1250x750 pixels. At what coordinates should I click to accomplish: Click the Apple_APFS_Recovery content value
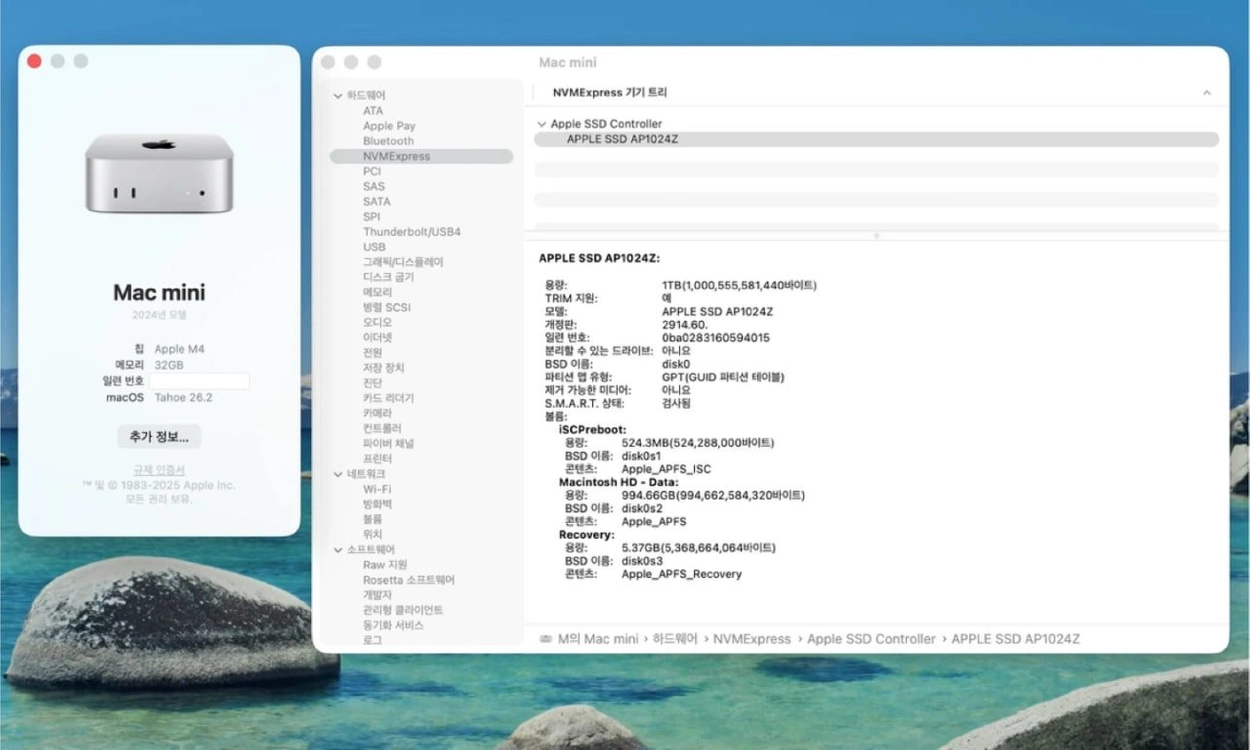[682, 574]
